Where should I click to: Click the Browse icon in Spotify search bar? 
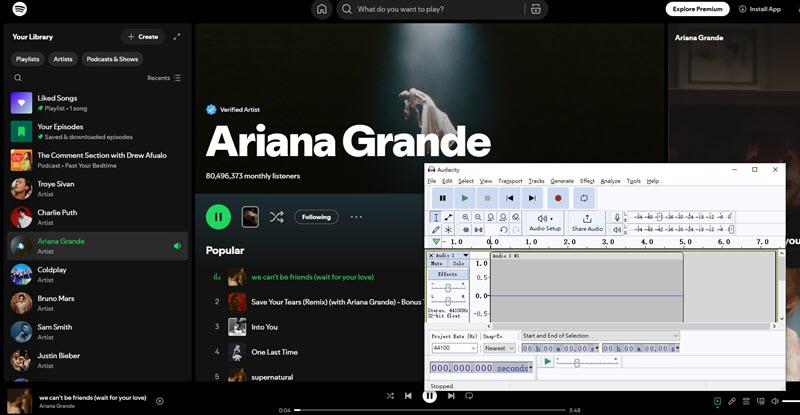pyautogui.click(x=536, y=9)
